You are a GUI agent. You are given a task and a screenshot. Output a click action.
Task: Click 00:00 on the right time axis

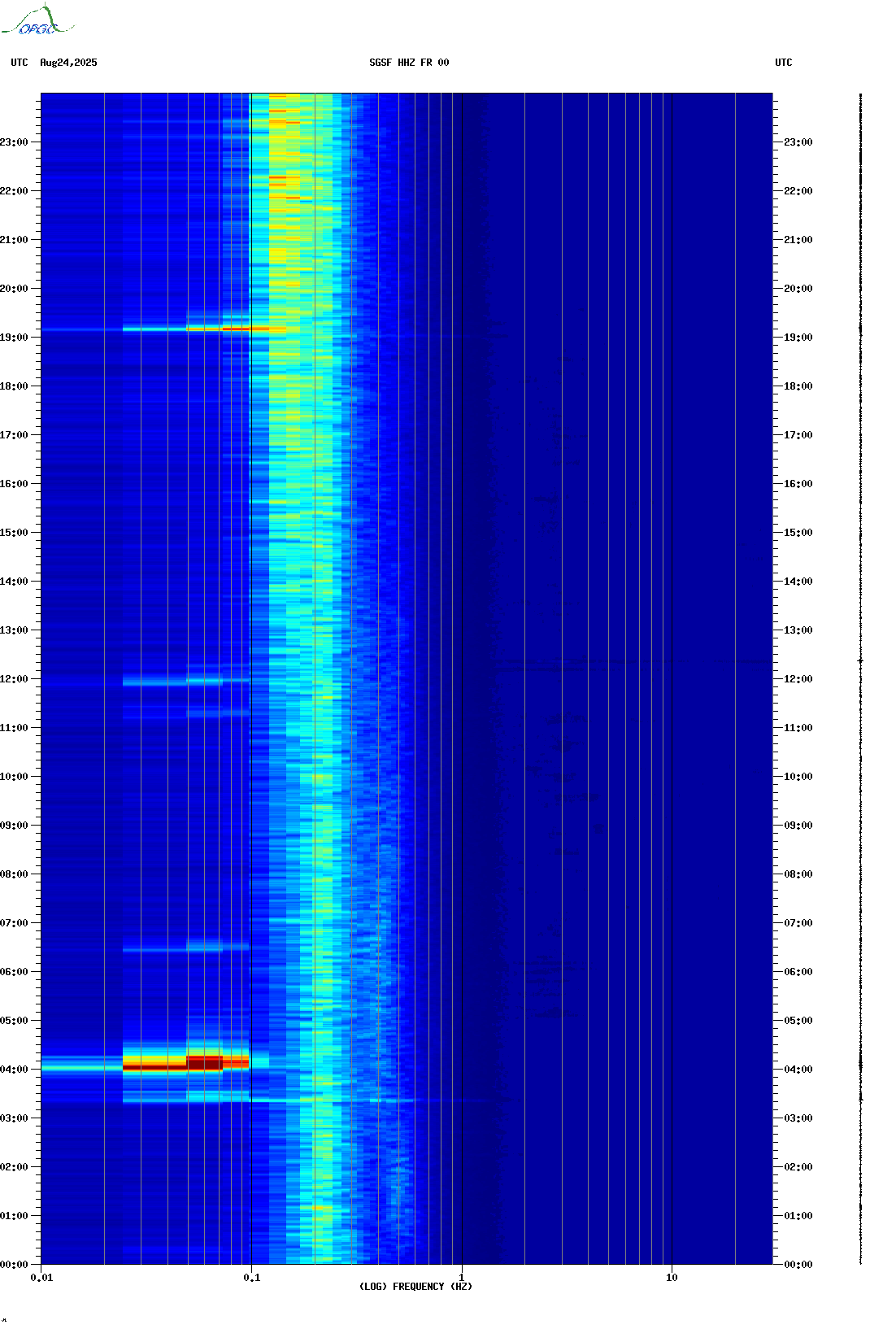pos(798,1265)
